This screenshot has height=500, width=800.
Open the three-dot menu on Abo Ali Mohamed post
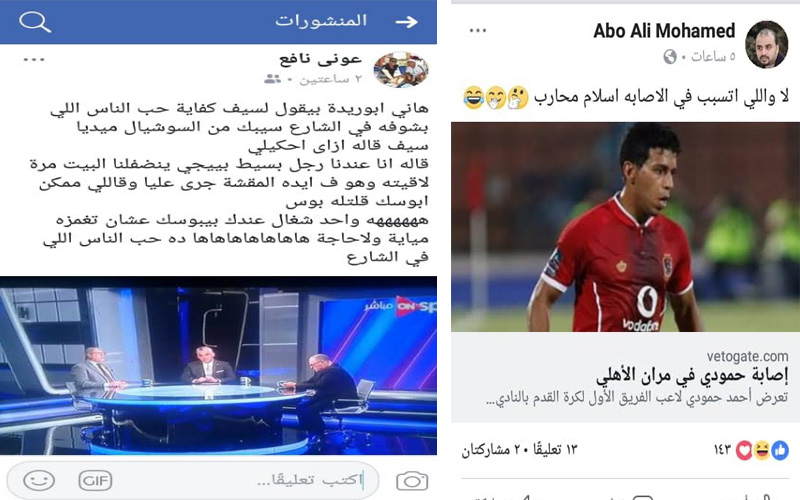(x=478, y=31)
